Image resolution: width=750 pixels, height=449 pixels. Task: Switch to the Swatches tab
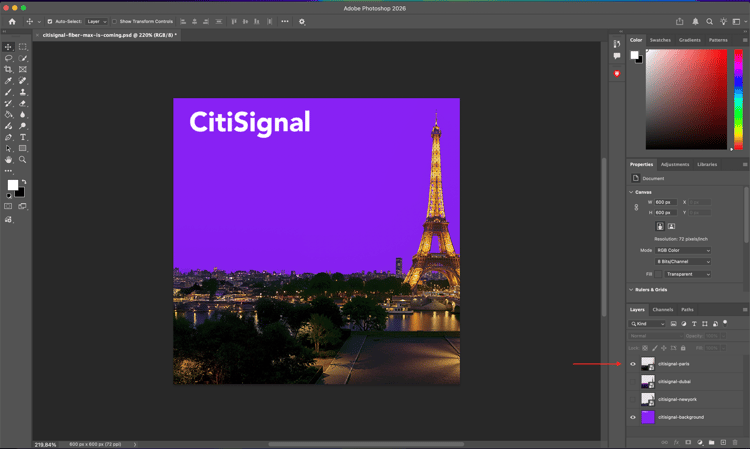point(660,40)
